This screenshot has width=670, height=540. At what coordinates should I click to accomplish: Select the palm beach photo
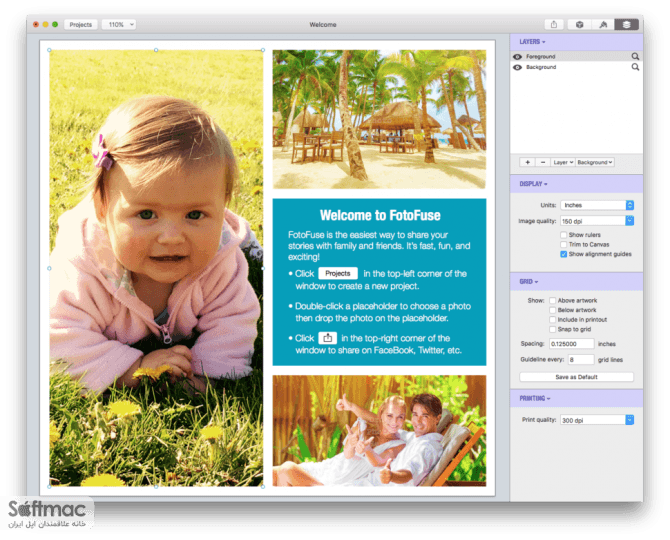(x=379, y=119)
